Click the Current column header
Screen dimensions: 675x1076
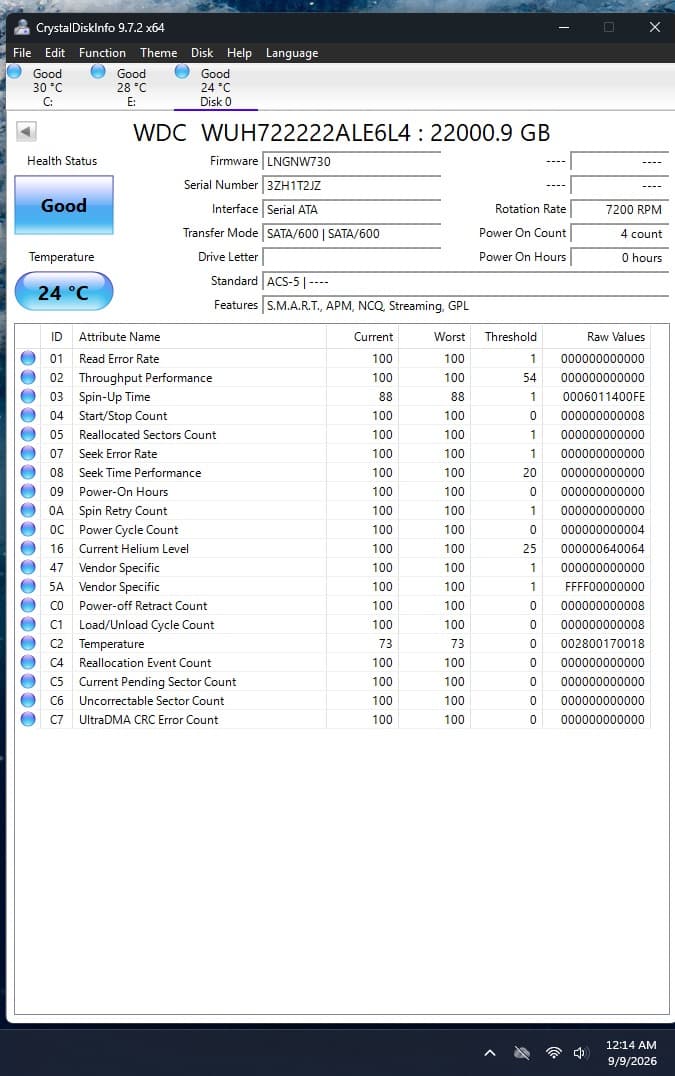(x=362, y=337)
